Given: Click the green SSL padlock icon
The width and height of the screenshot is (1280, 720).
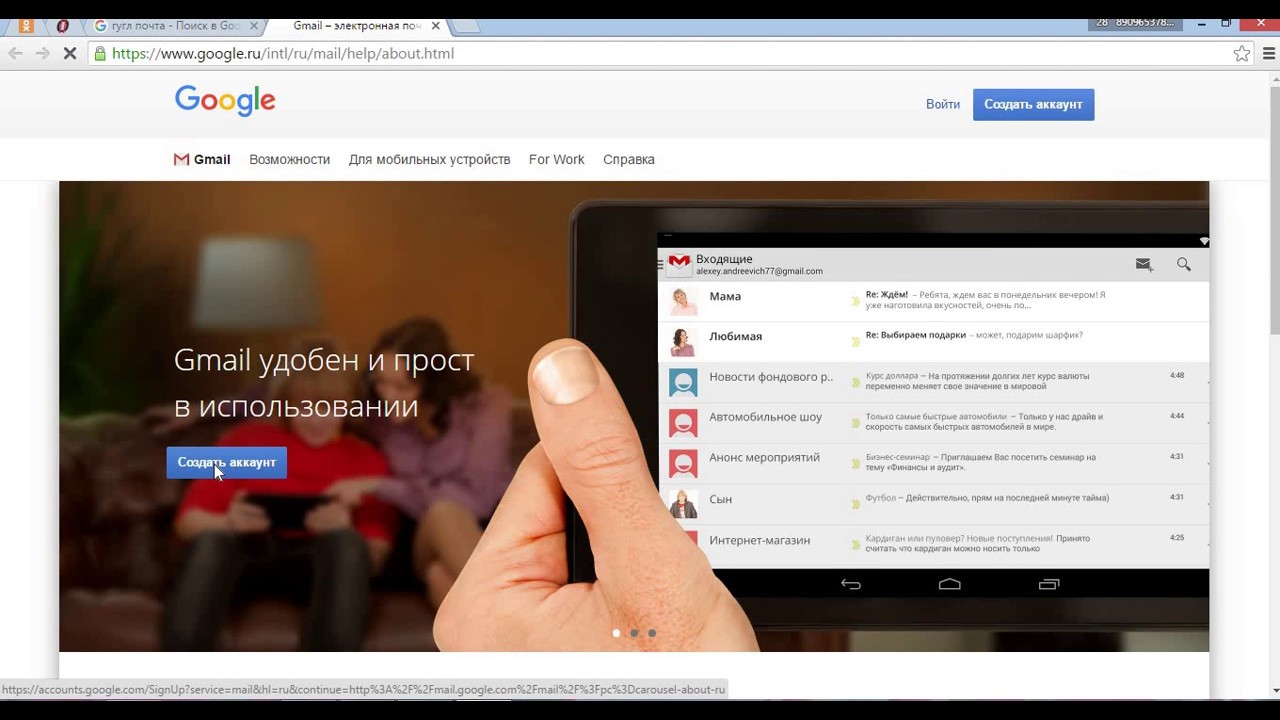Looking at the screenshot, I should pos(99,53).
